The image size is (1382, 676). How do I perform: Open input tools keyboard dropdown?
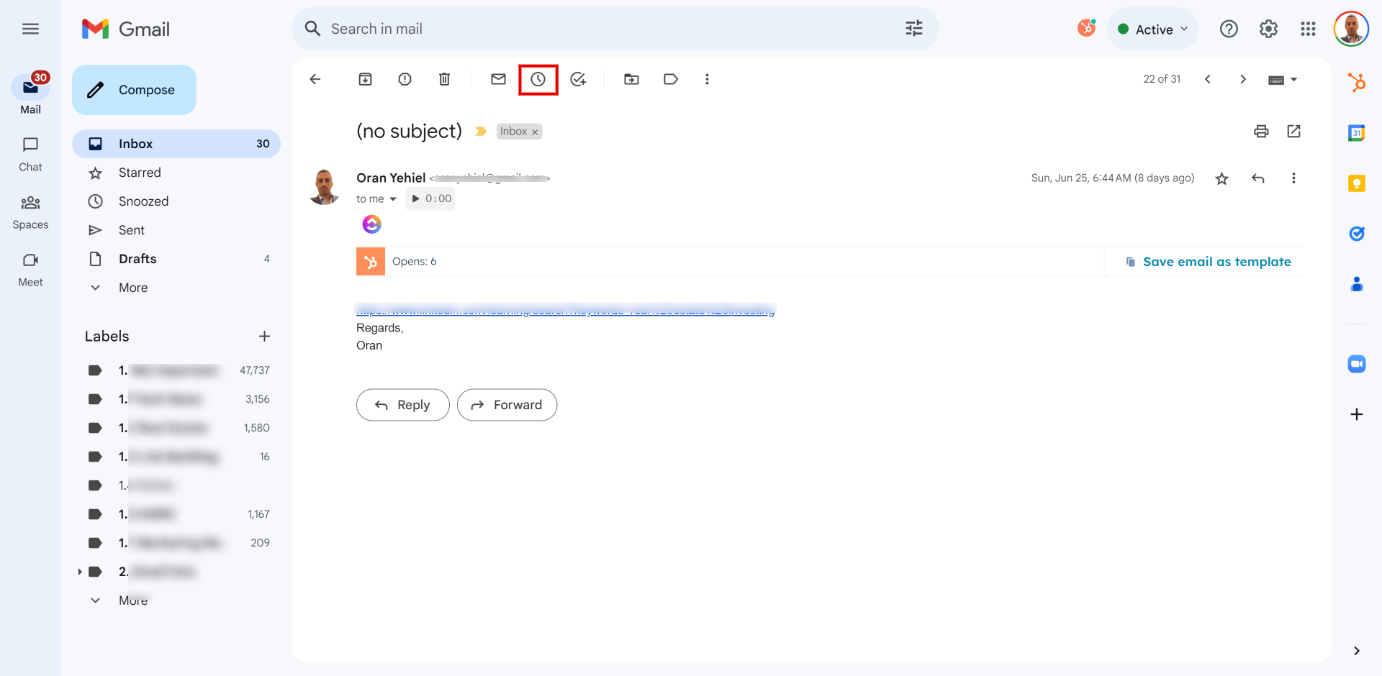[x=1283, y=79]
